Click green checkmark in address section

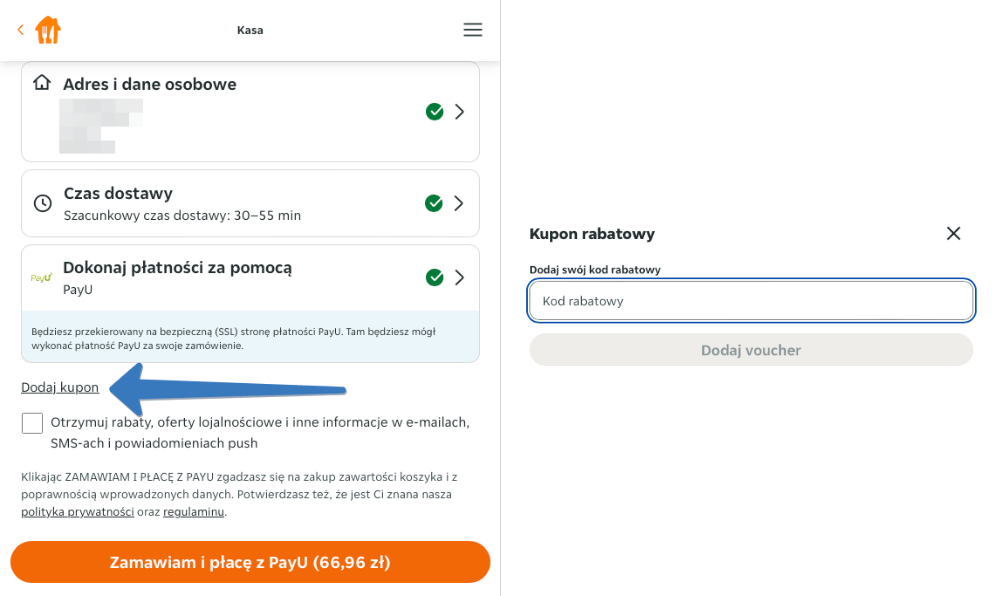(x=434, y=112)
